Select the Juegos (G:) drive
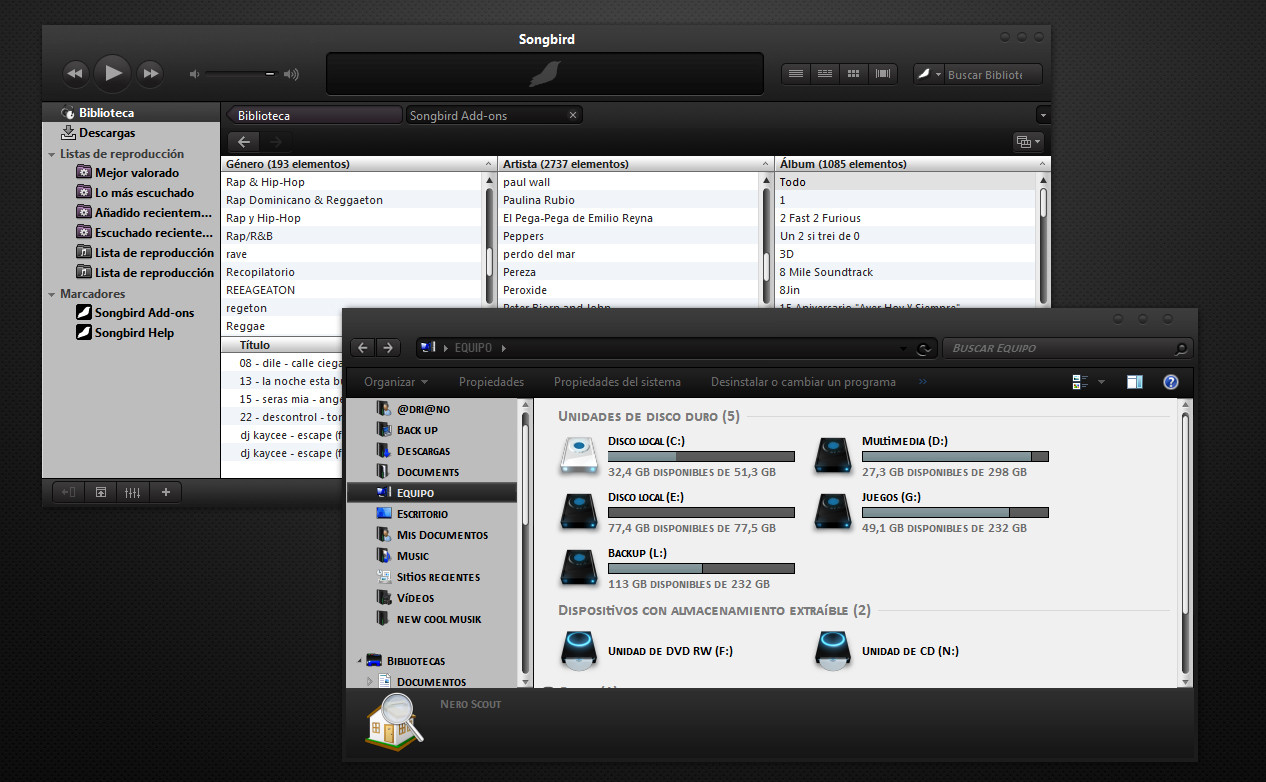The height and width of the screenshot is (782, 1266). coord(932,512)
